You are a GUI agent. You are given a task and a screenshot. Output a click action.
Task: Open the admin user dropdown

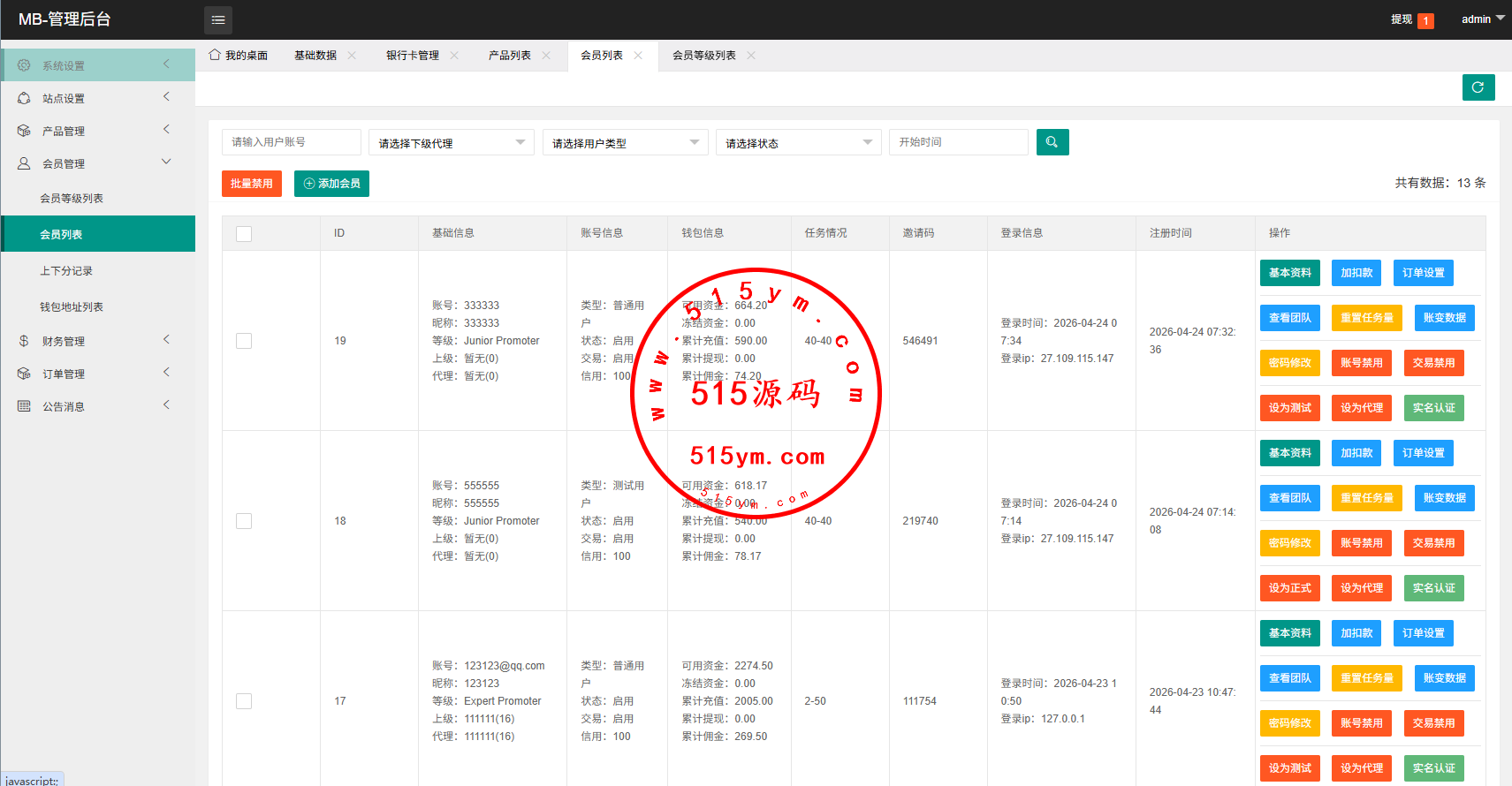click(1482, 19)
